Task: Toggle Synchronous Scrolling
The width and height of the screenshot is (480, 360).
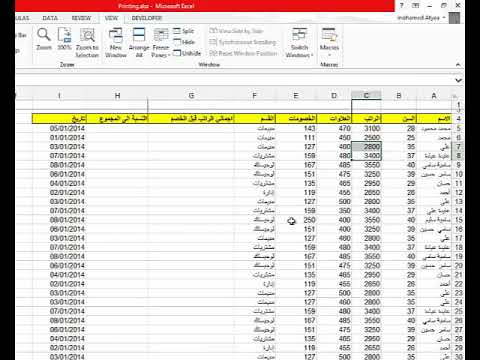Action: coord(243,42)
